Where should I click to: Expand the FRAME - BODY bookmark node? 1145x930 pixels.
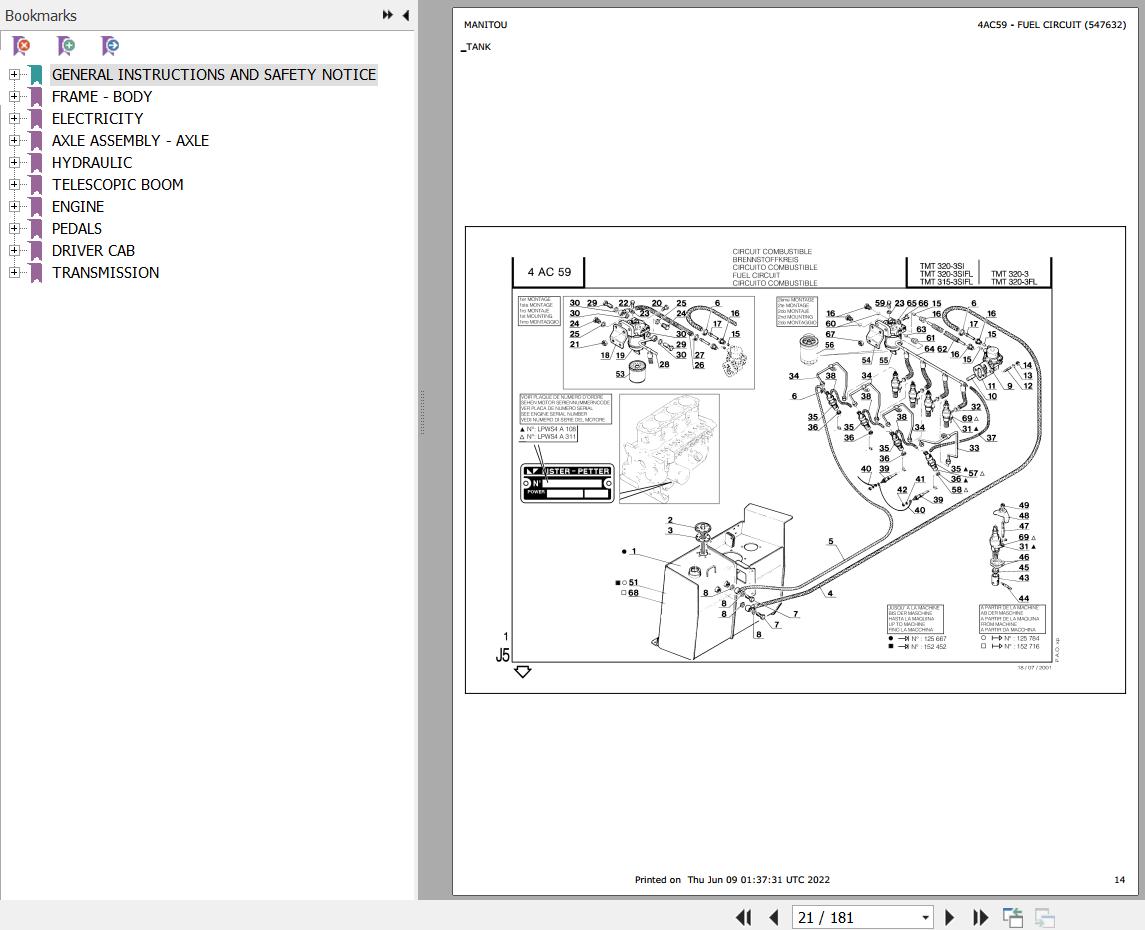click(14, 96)
